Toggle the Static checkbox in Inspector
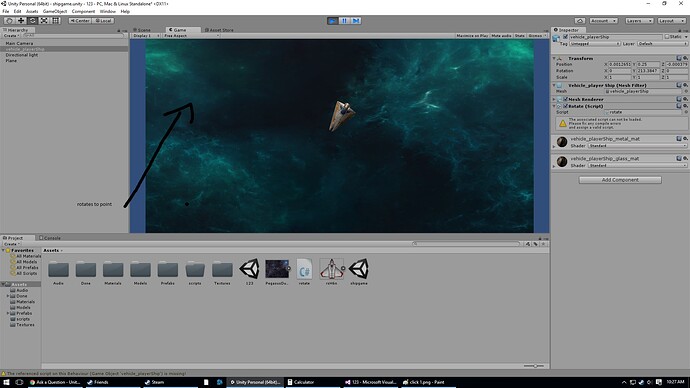This screenshot has width=690, height=388. (667, 37)
